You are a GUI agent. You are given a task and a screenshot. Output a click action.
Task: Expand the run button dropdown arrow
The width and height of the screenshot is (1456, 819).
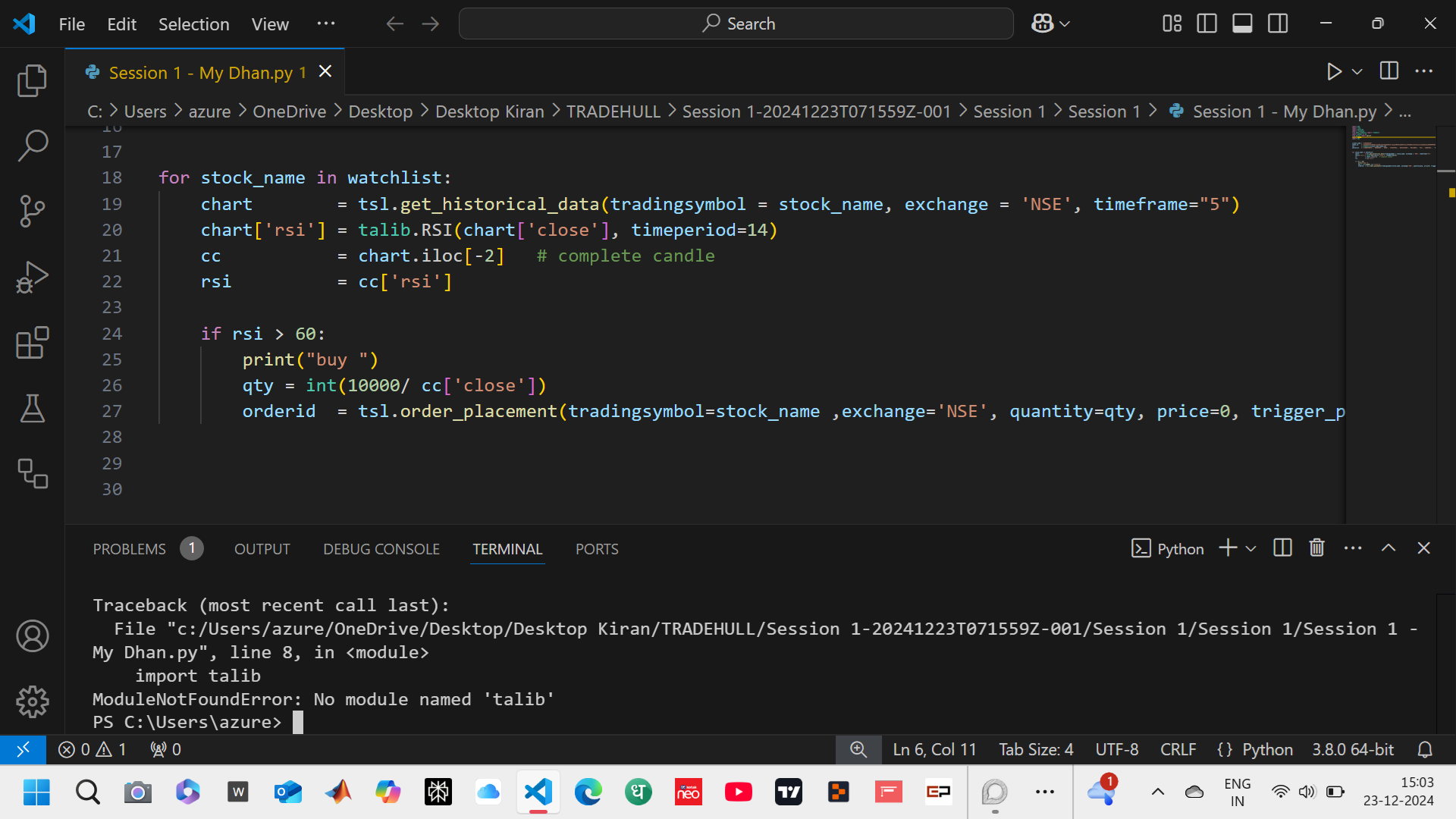[1357, 71]
